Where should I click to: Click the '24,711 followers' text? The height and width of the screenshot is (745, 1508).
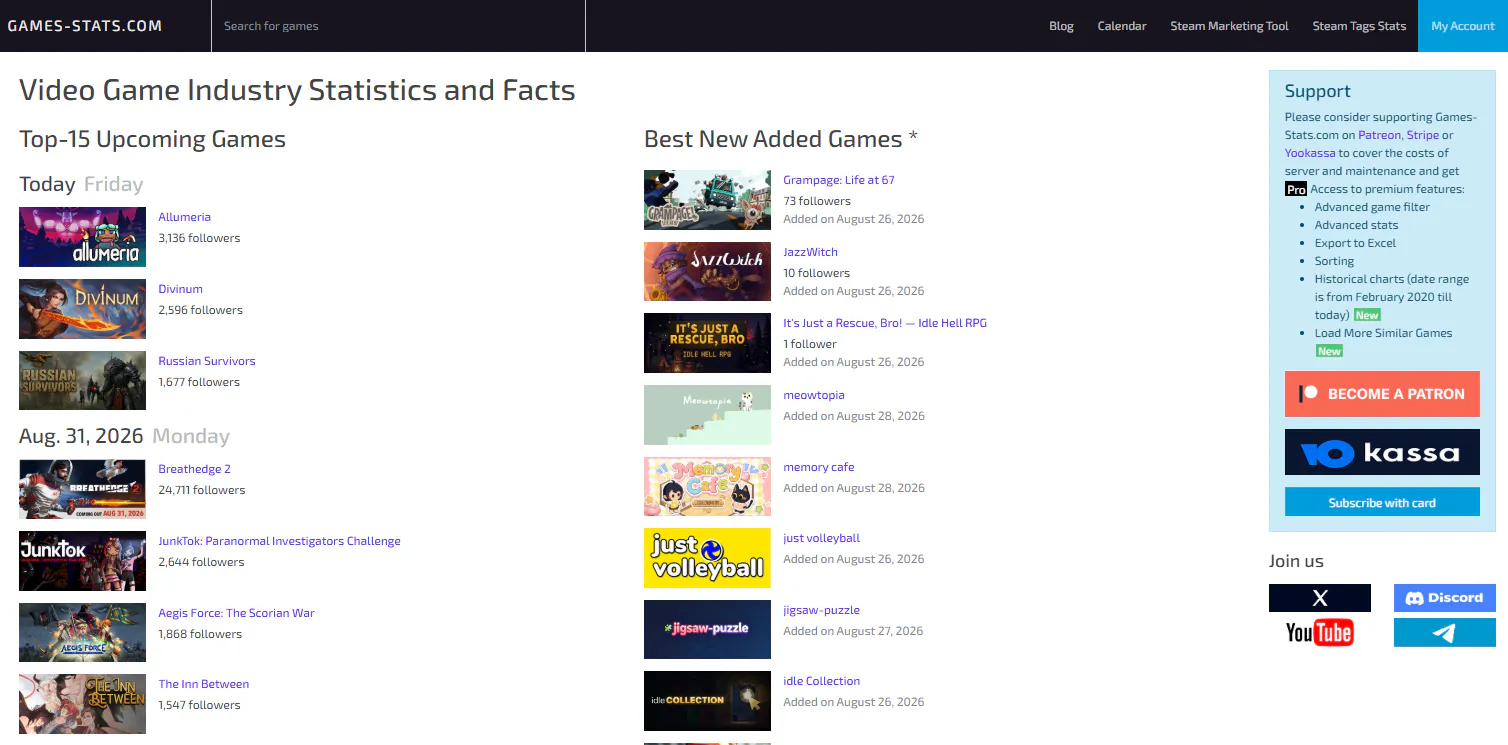pyautogui.click(x=201, y=490)
